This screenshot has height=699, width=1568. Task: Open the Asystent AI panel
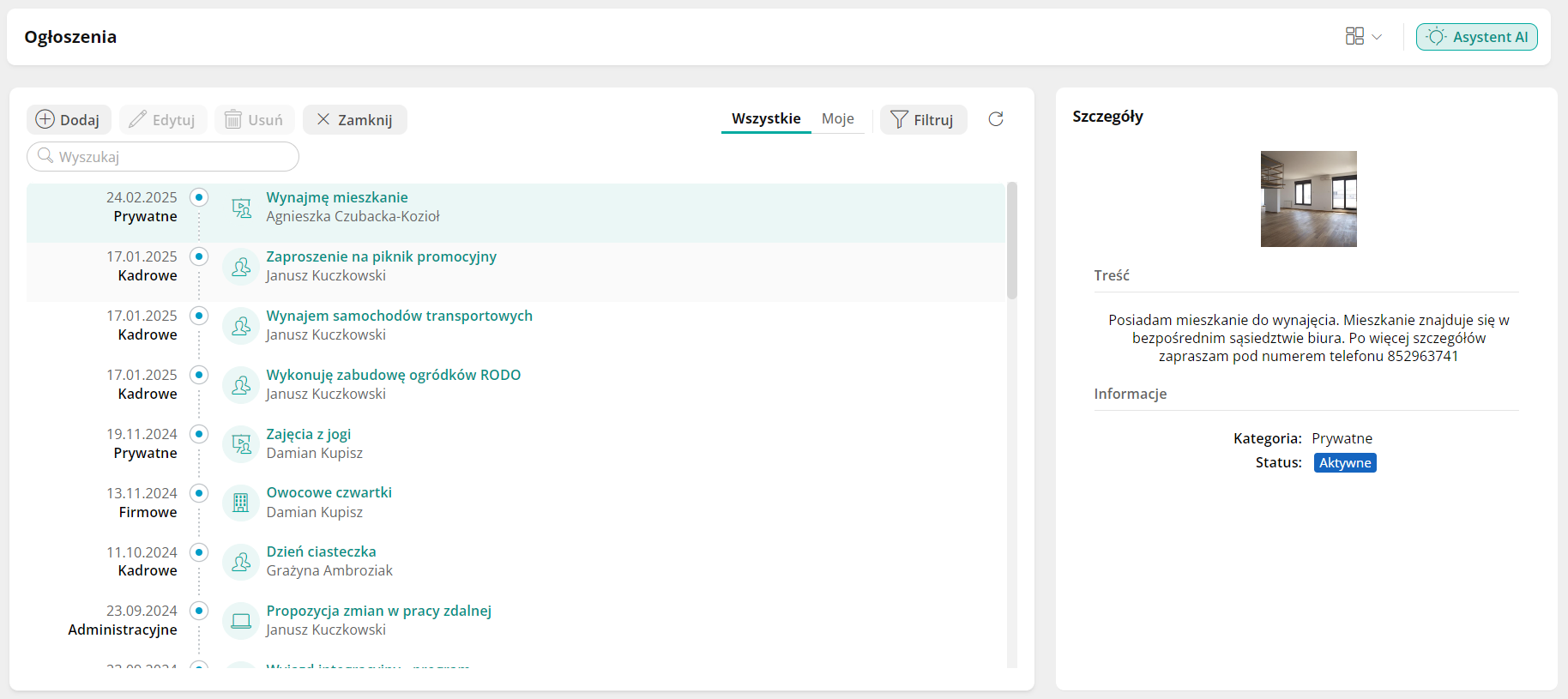point(1476,37)
